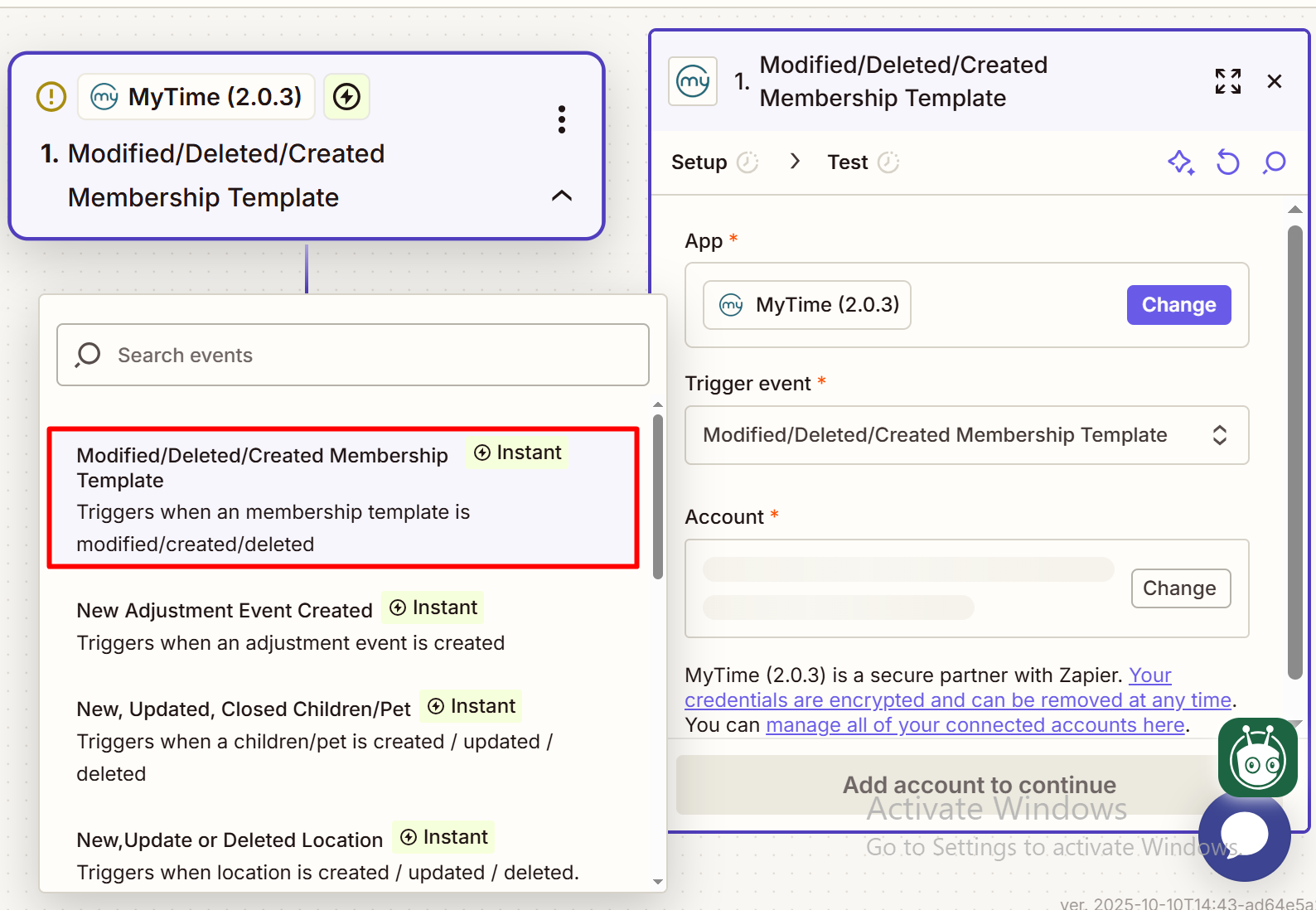Click the events list scroll-down arrow
The width and height of the screenshot is (1316, 910).
point(658,882)
